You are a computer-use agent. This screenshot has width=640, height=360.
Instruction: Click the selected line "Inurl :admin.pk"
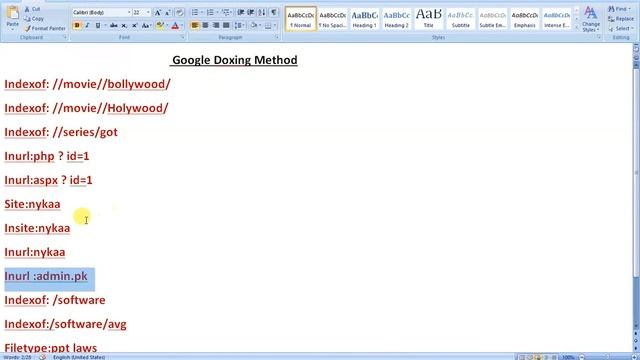pos(46,276)
